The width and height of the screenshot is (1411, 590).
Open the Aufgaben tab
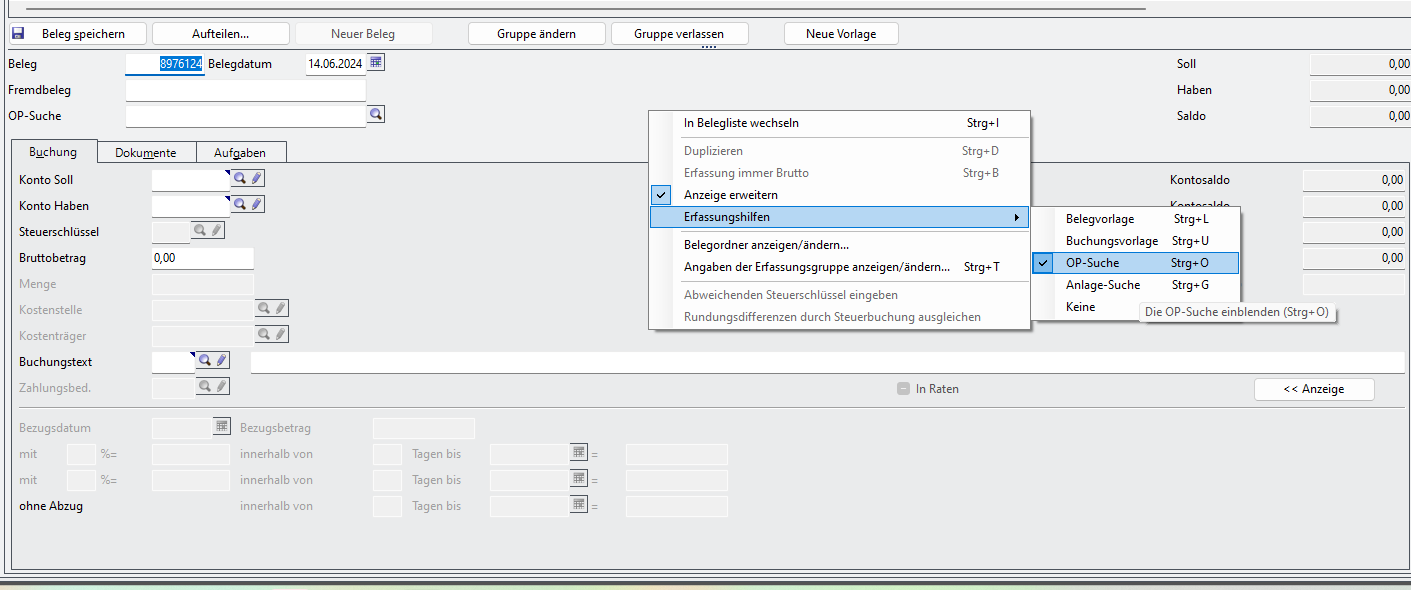coord(240,153)
